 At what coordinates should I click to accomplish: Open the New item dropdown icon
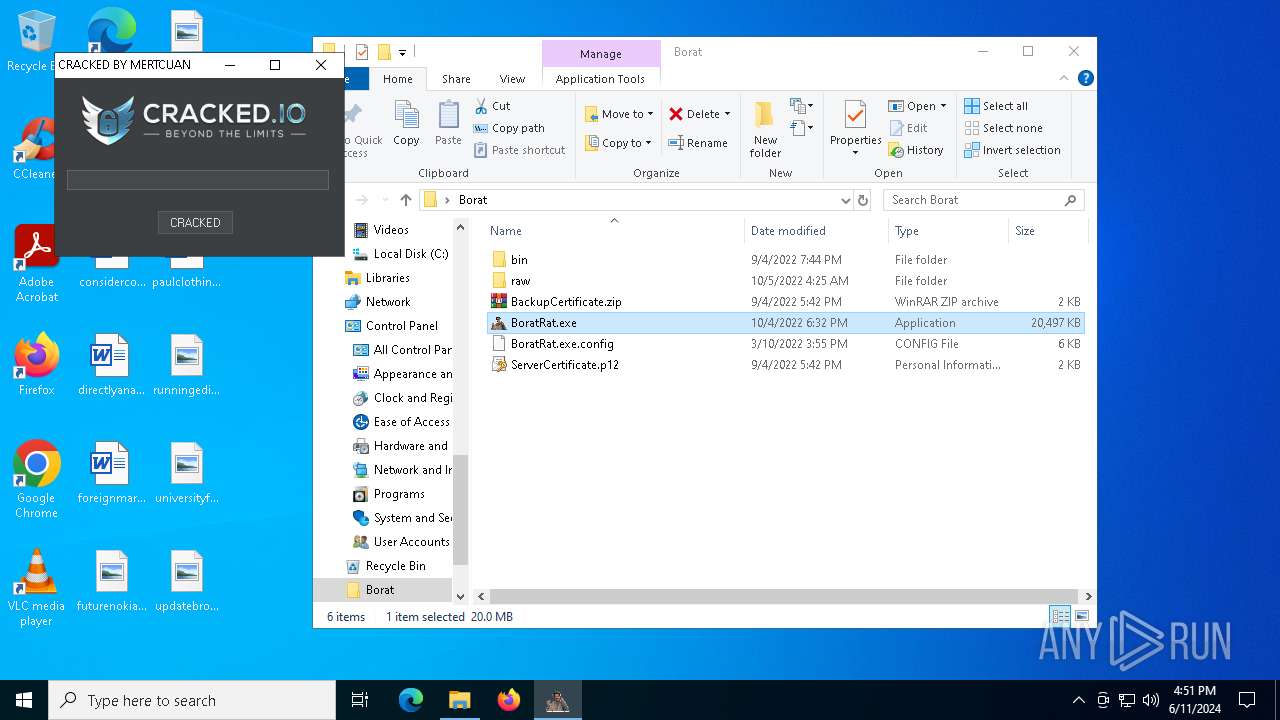click(x=800, y=106)
